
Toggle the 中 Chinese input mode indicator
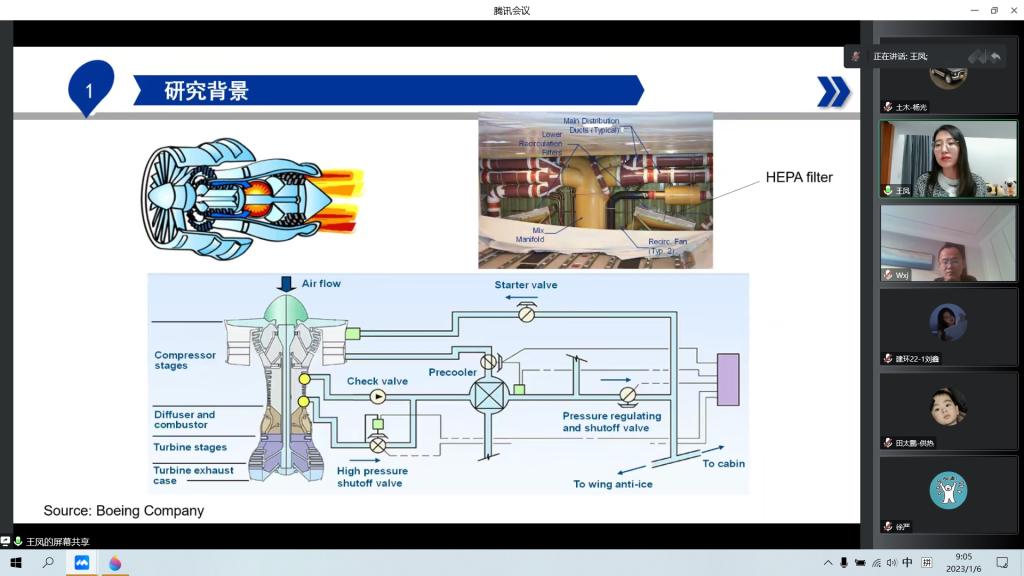(907, 563)
